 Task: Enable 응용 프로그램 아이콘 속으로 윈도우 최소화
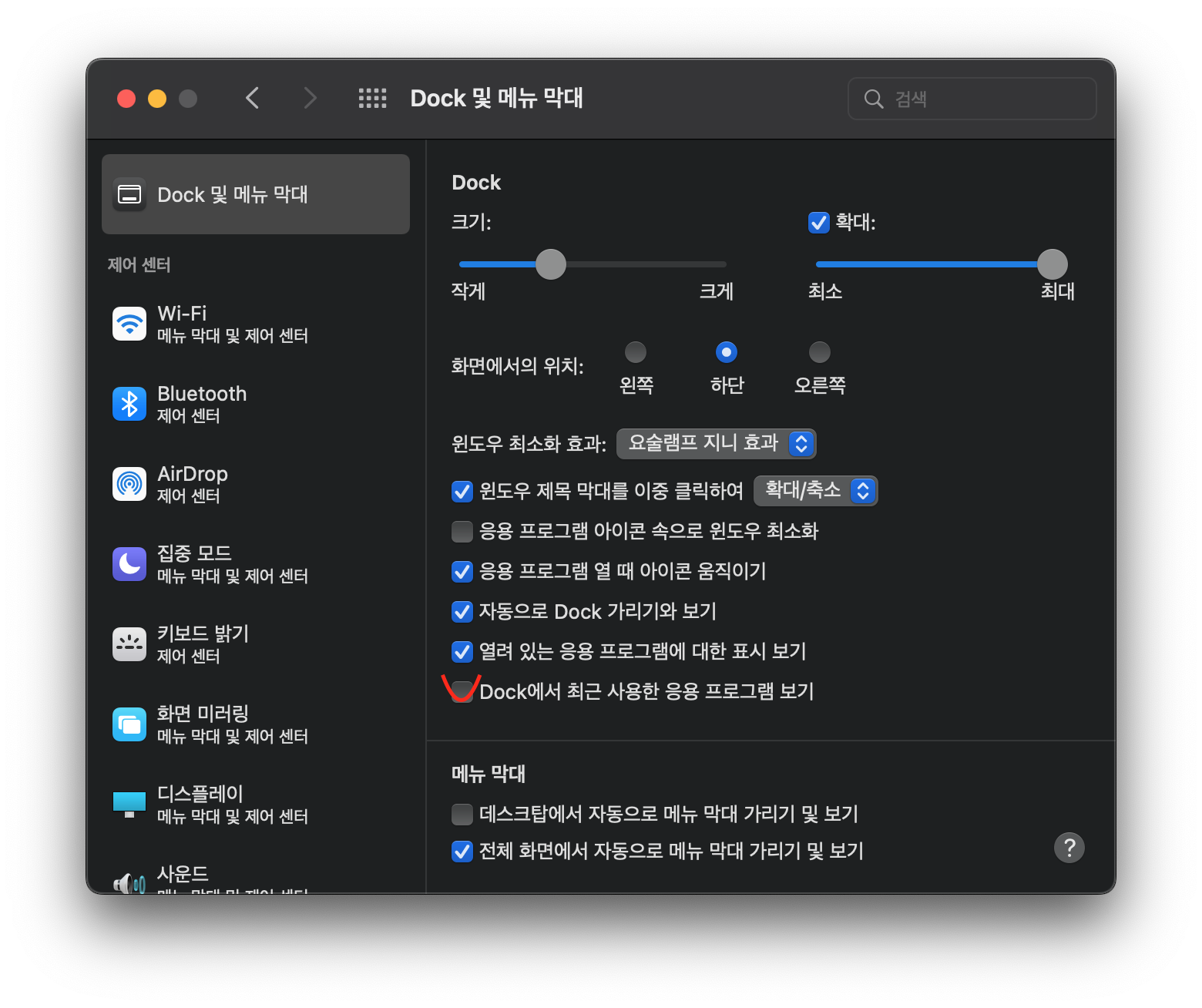[462, 532]
